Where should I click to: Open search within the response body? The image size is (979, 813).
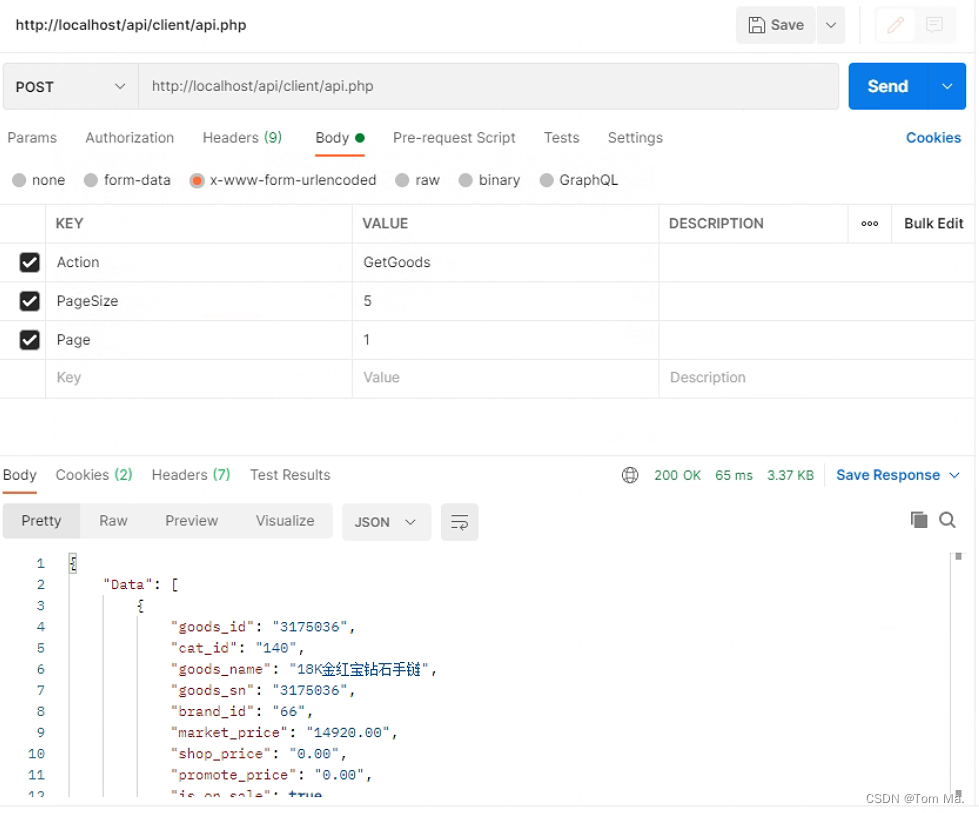coord(948,520)
